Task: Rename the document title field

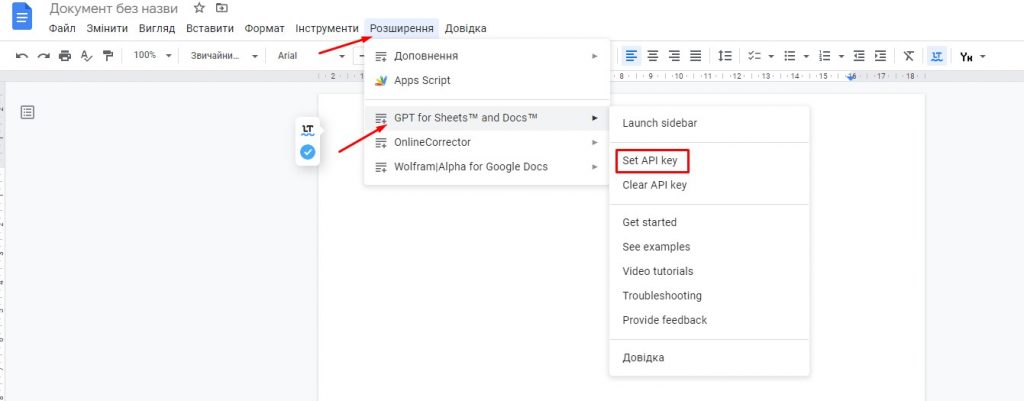Action: coord(114,9)
